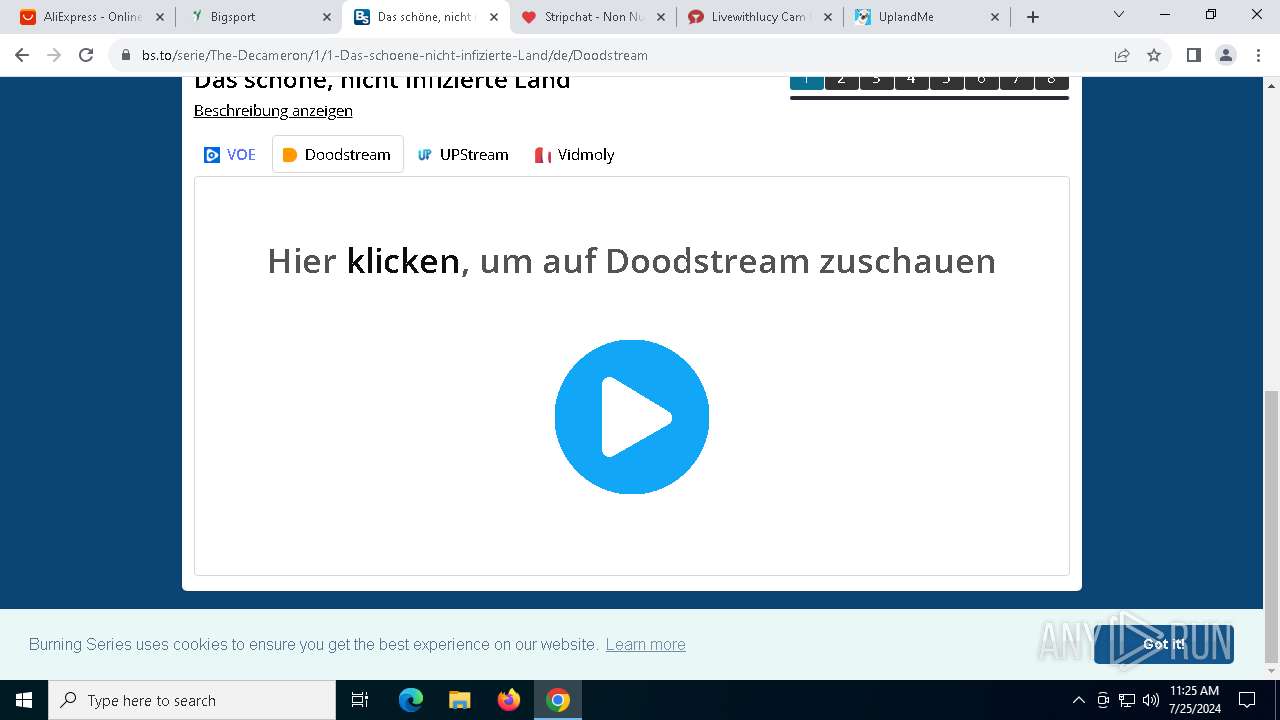
Task: Switch to the Vidmoly hoster tab
Action: (x=574, y=155)
